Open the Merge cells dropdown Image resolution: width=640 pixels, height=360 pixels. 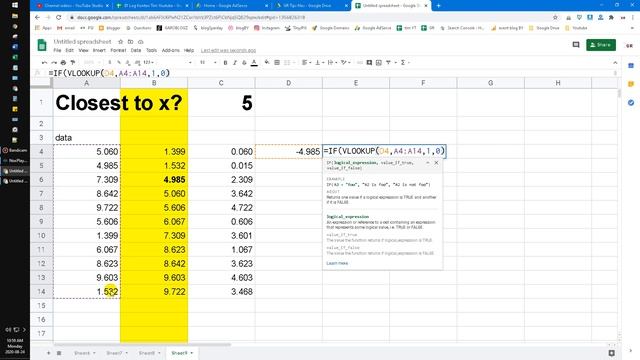289,62
